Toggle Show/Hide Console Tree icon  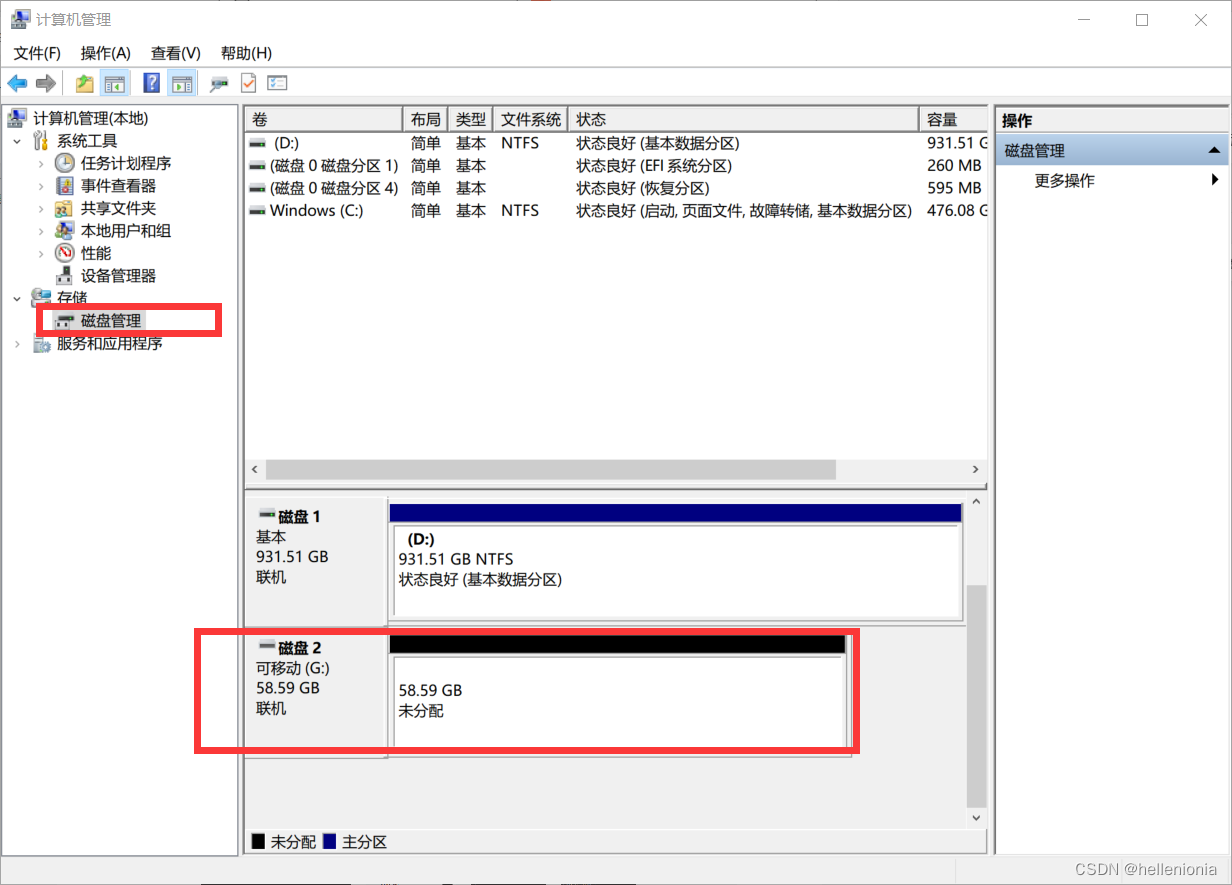[x=116, y=83]
